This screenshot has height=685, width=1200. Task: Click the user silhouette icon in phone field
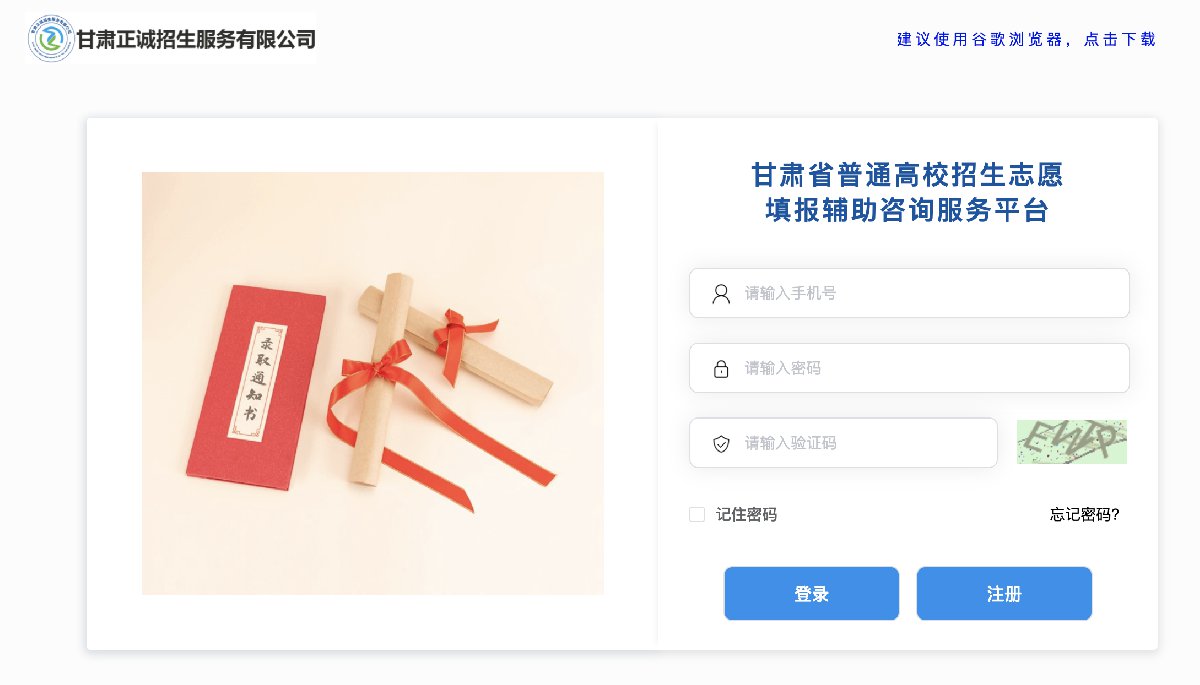721,293
